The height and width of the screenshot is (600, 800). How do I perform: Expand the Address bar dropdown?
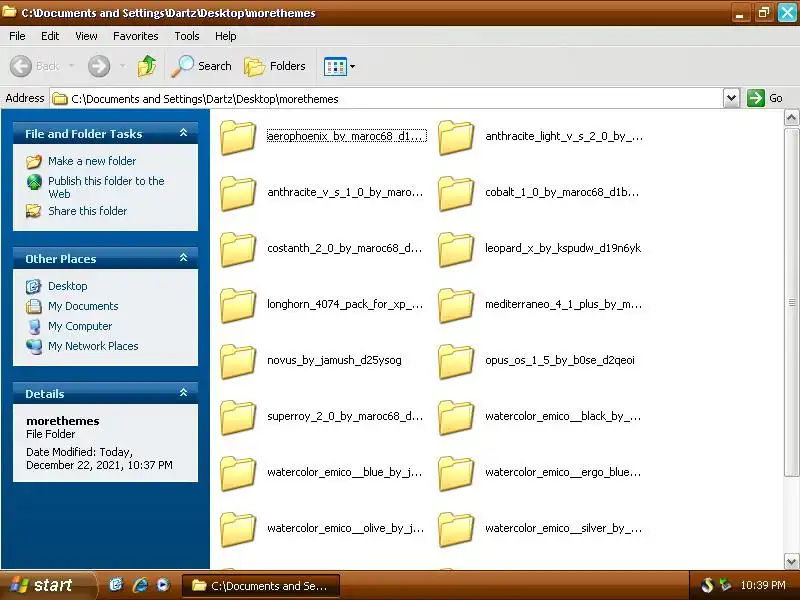click(731, 98)
